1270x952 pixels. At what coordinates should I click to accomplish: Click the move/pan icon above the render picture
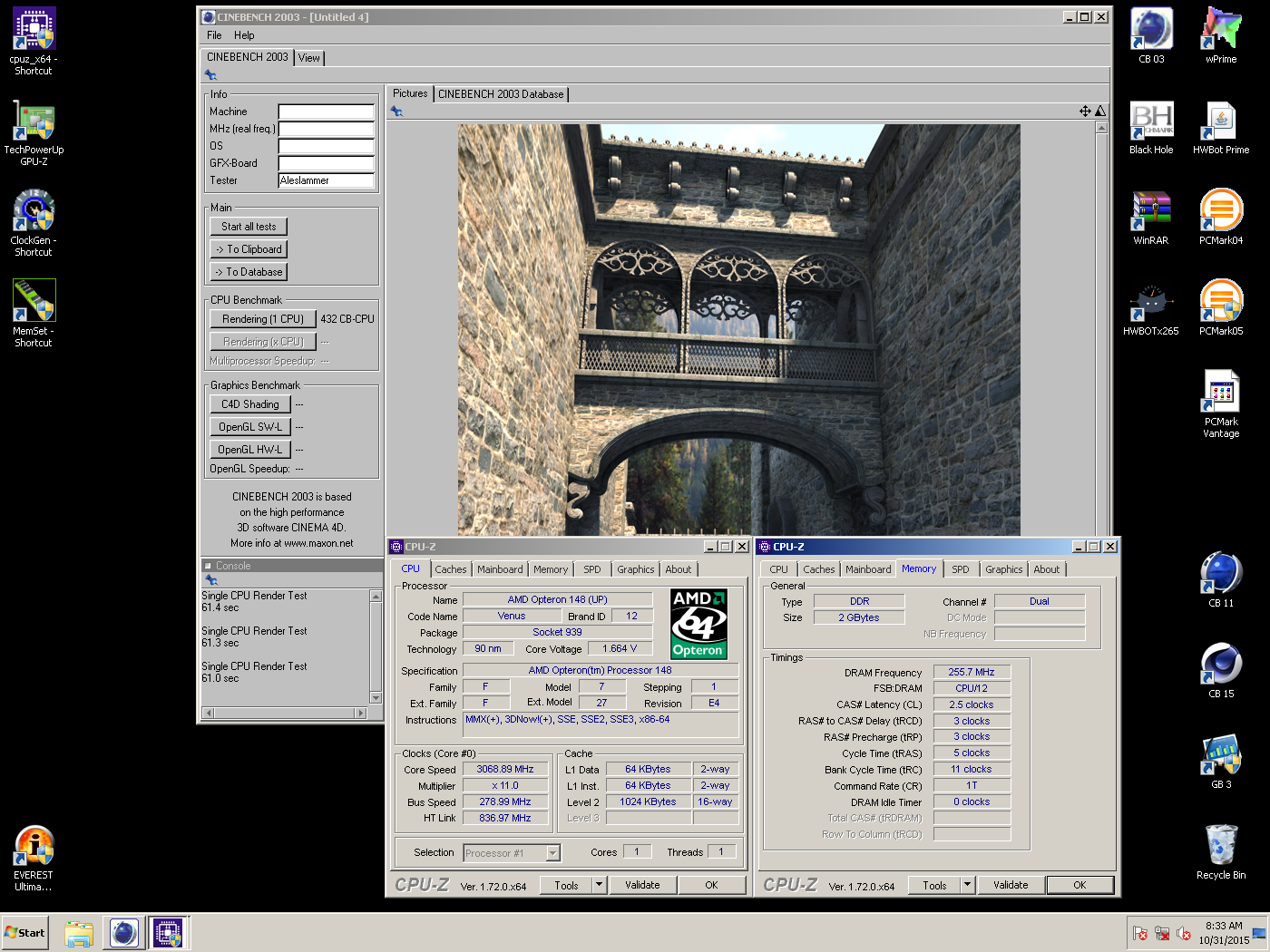[x=1085, y=111]
